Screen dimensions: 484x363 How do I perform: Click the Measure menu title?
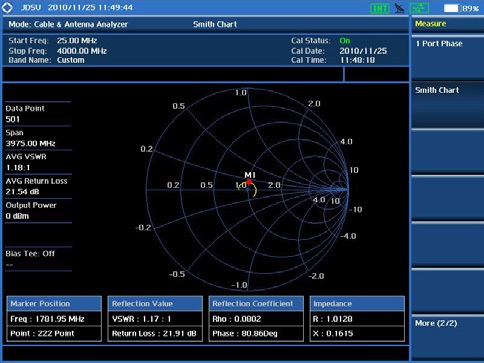click(430, 24)
